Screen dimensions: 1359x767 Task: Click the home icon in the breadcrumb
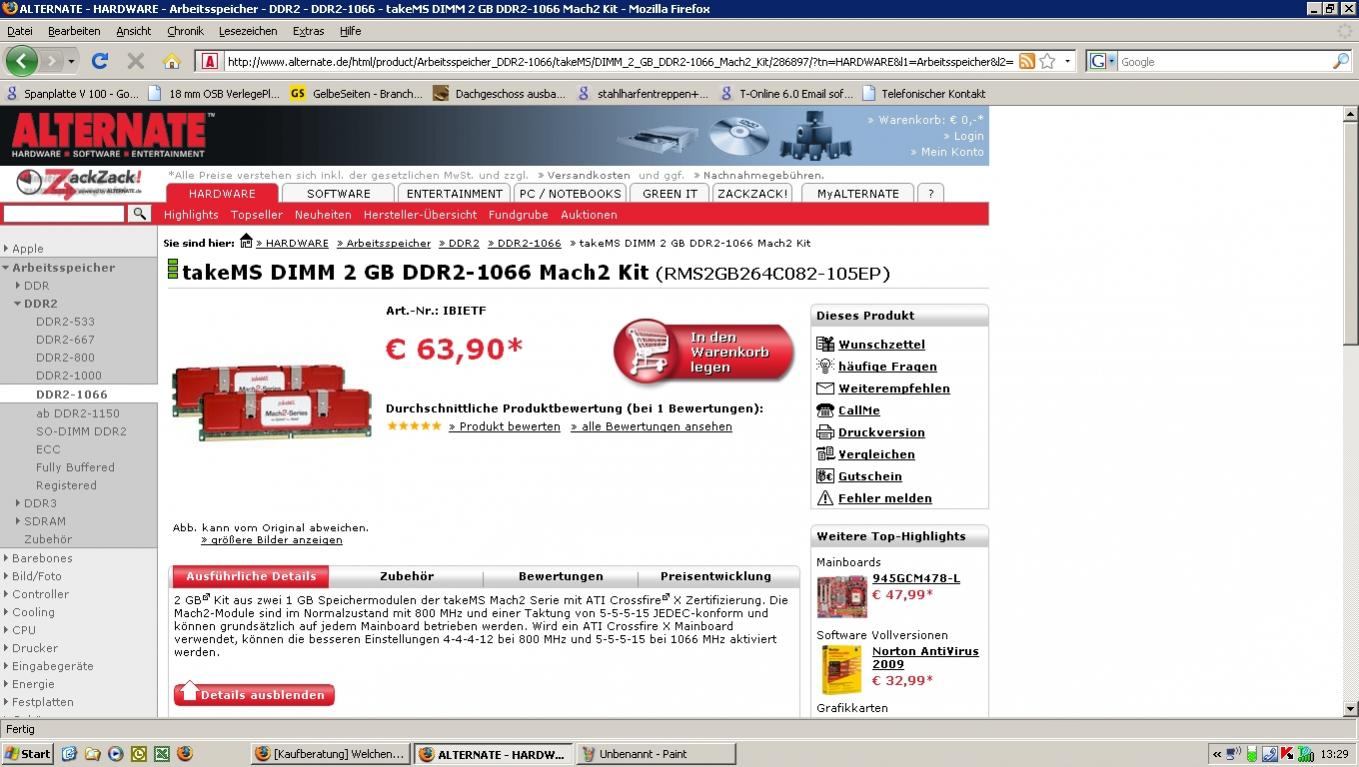246,242
